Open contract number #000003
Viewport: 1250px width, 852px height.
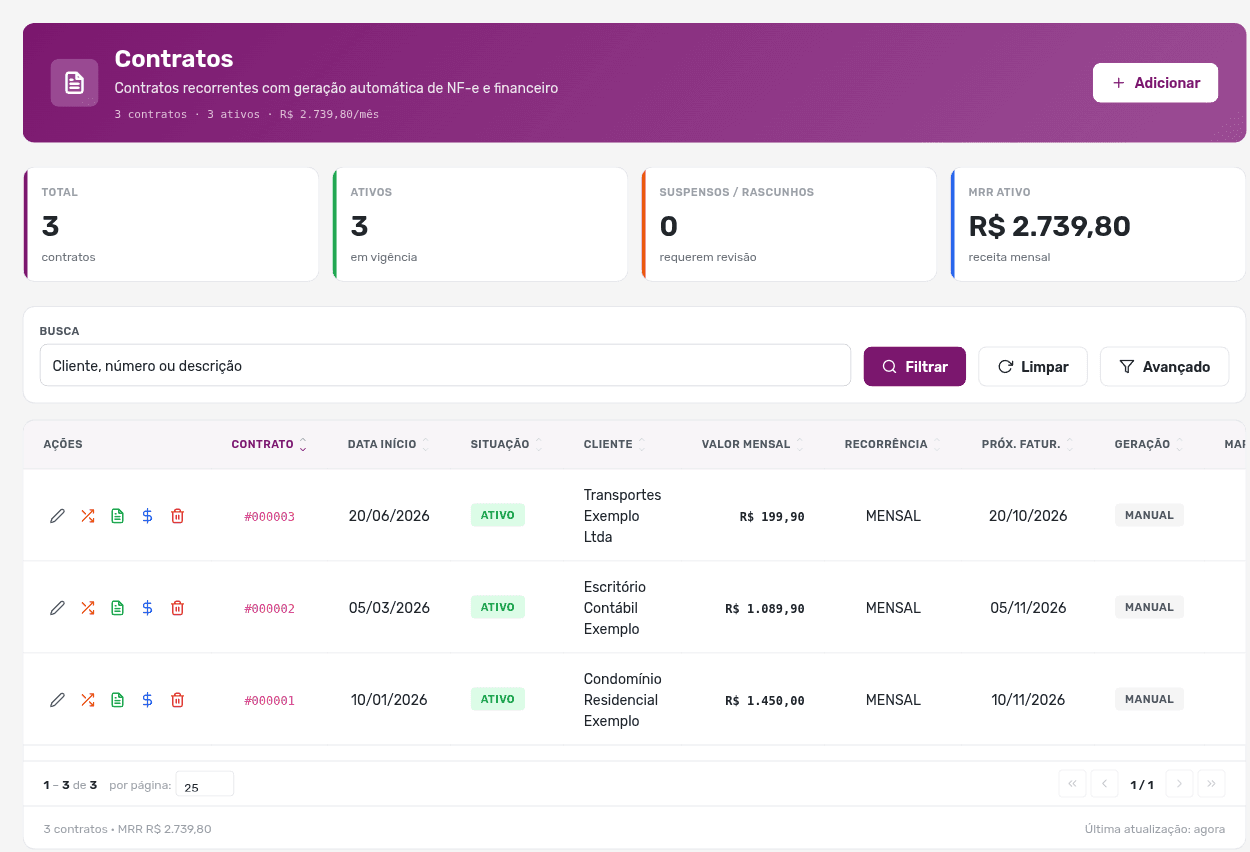coord(270,517)
